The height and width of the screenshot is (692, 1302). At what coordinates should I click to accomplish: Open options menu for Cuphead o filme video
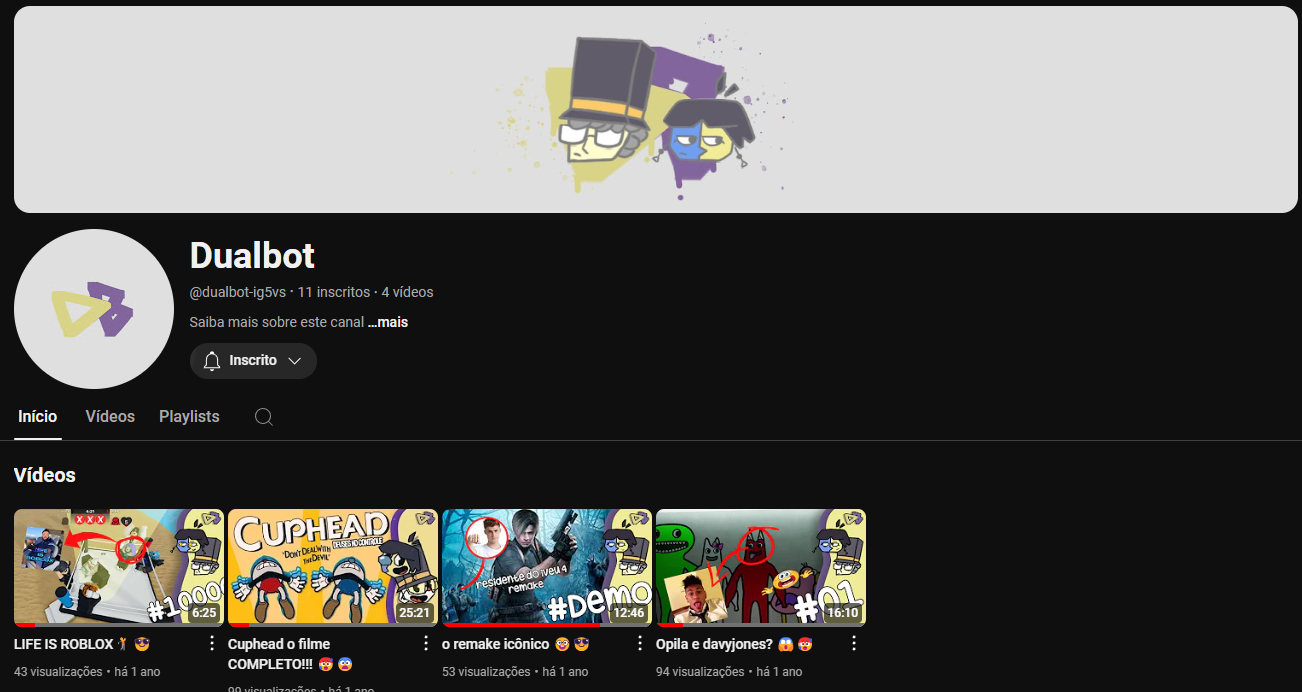pos(425,643)
